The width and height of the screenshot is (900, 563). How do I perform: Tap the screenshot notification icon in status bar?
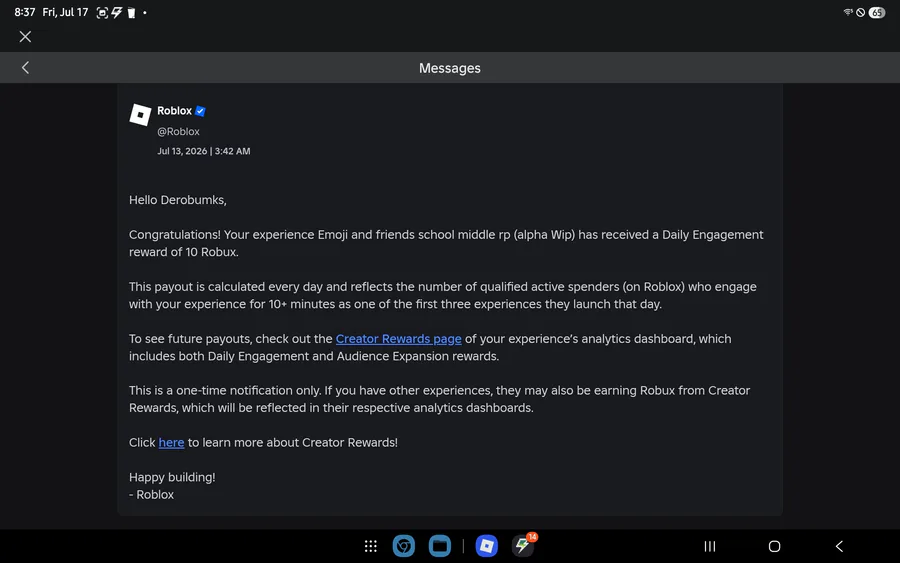coord(102,13)
